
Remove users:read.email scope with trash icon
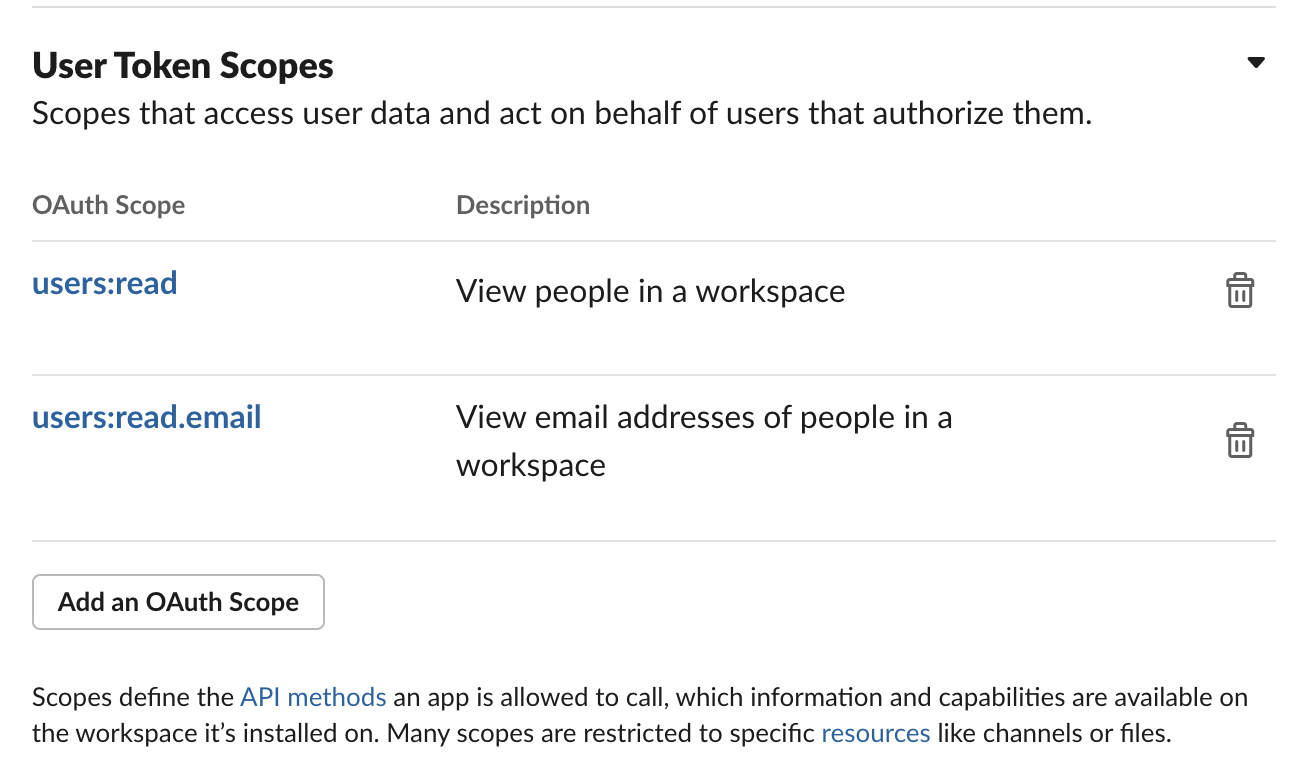point(1240,441)
